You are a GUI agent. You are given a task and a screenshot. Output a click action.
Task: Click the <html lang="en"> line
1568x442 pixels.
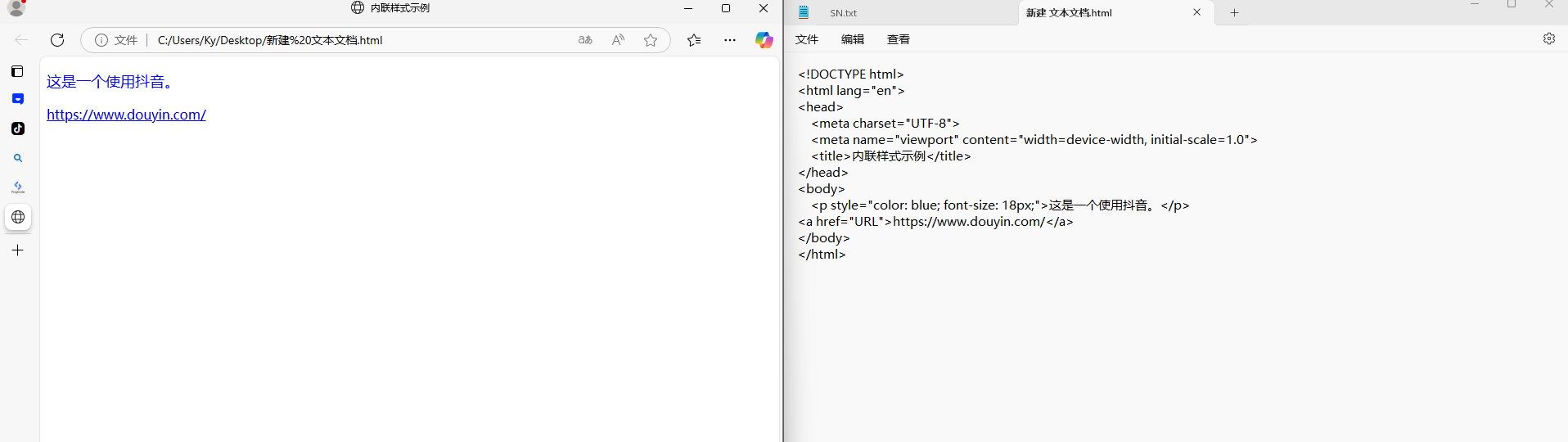point(852,91)
